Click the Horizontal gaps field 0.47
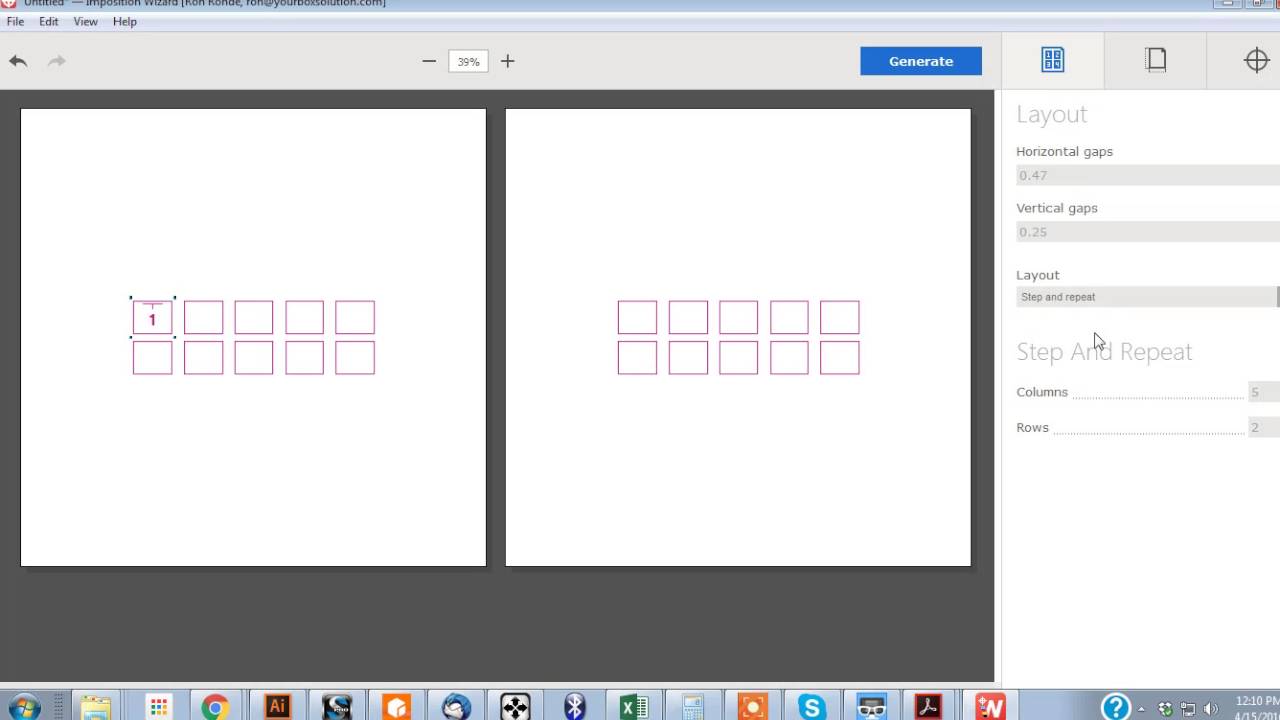 click(1148, 175)
